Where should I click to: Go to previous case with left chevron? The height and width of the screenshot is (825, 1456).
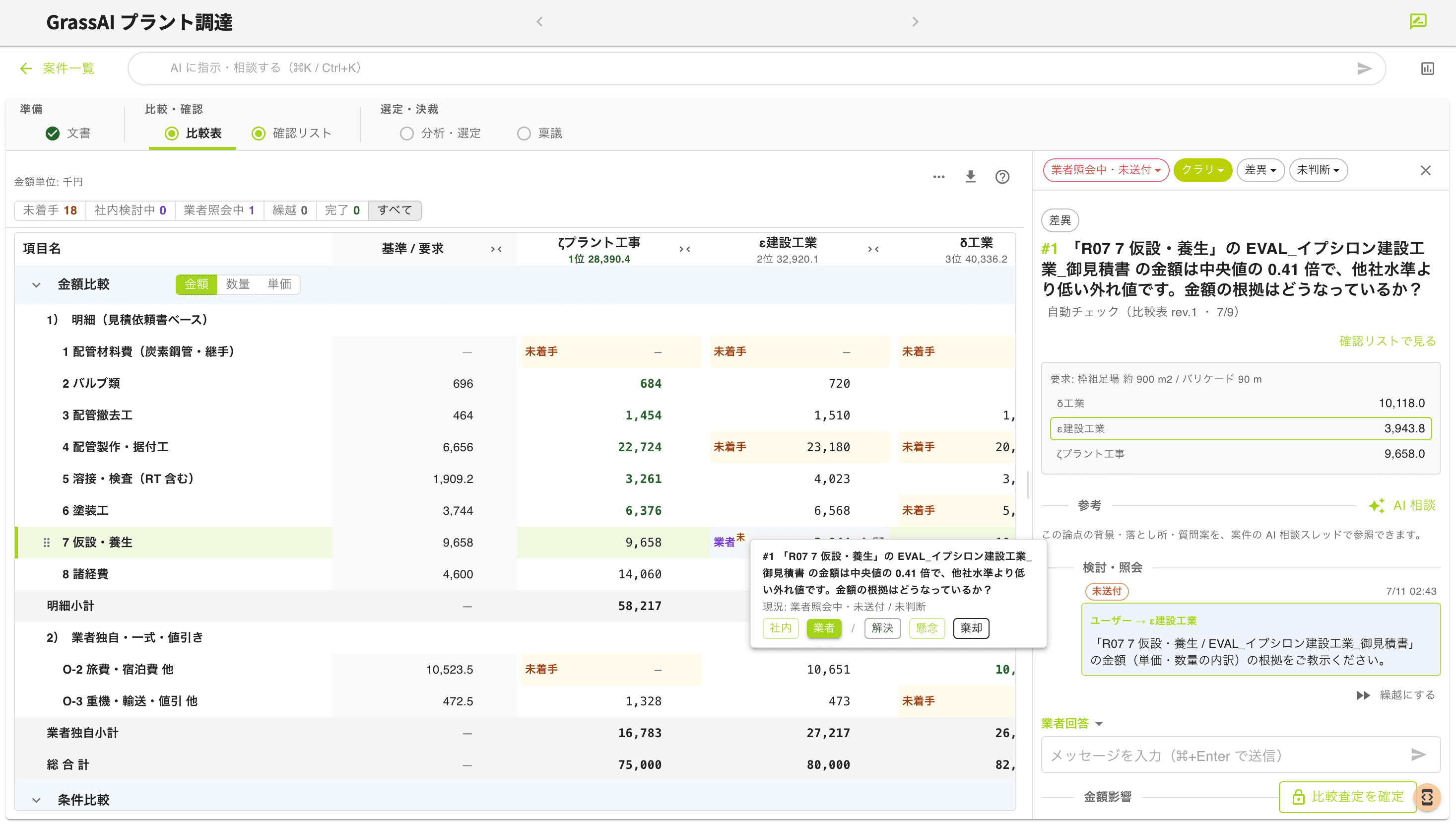[x=539, y=21]
